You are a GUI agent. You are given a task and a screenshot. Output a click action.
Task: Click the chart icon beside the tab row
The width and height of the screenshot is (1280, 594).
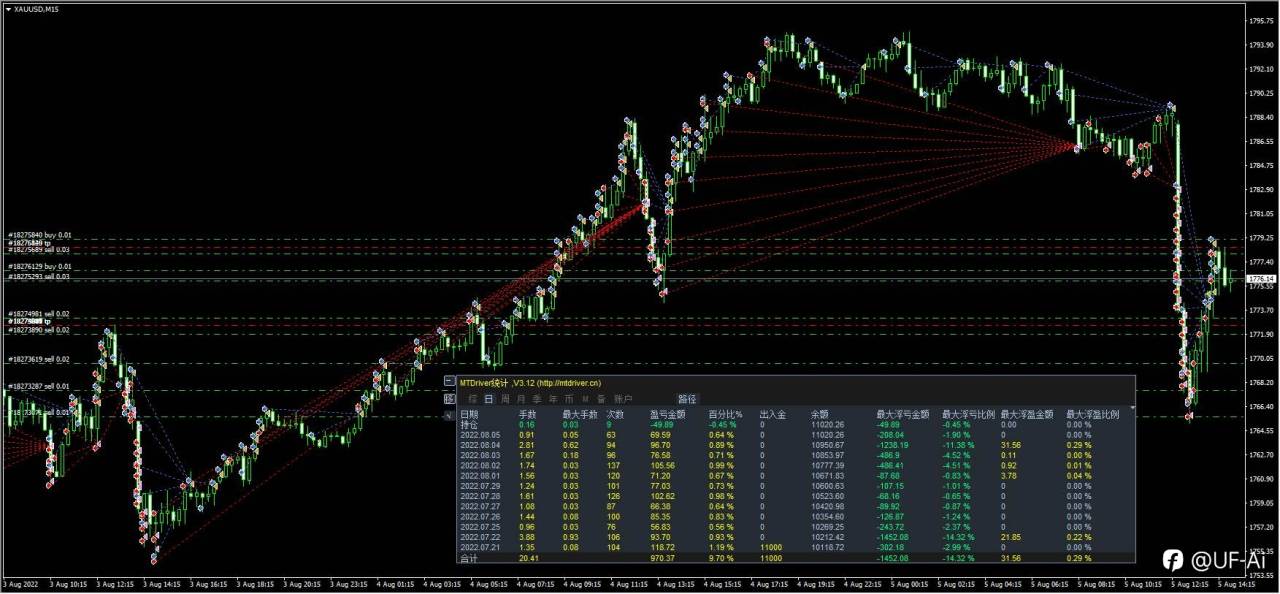click(449, 398)
